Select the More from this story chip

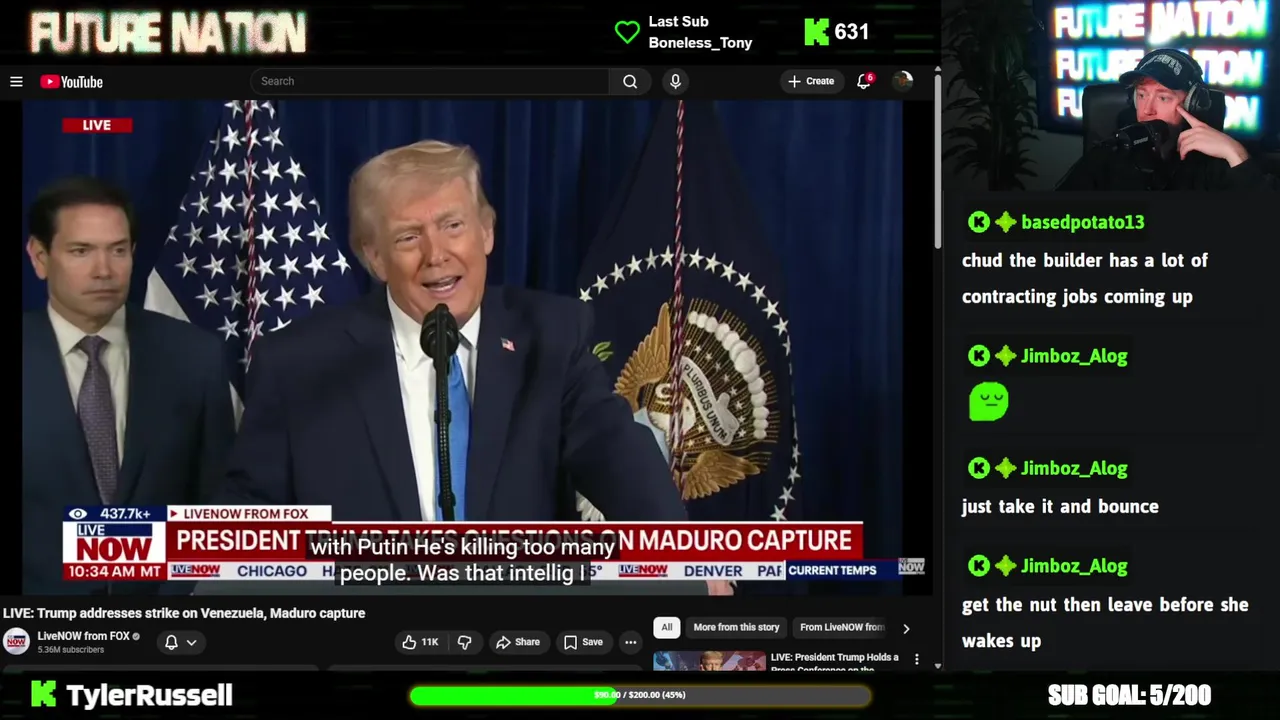click(x=736, y=627)
